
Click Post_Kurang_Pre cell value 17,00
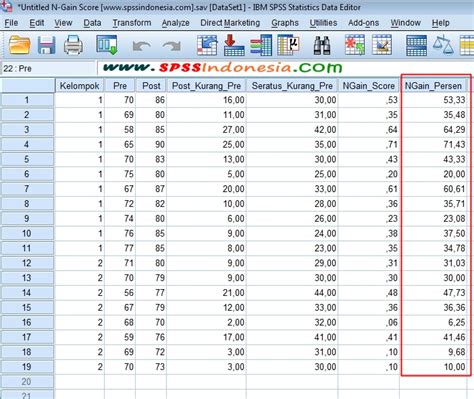click(206, 337)
